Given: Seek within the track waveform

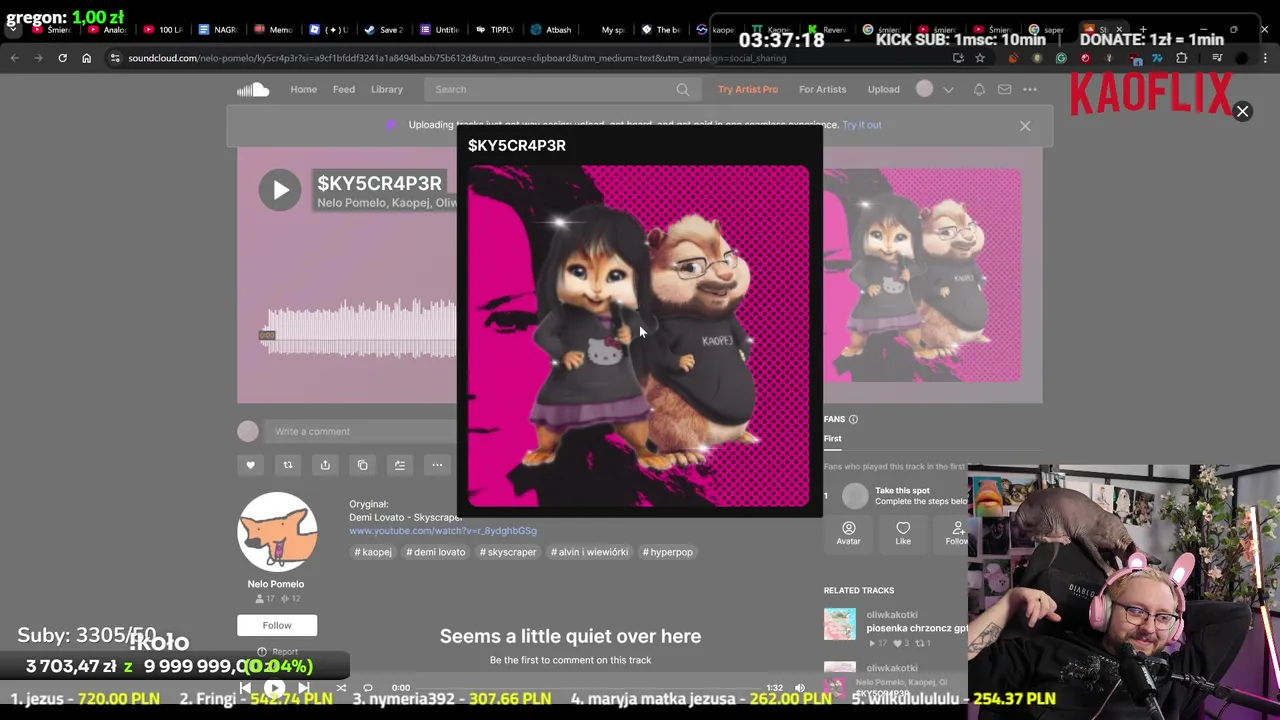Looking at the screenshot, I should pos(360,330).
